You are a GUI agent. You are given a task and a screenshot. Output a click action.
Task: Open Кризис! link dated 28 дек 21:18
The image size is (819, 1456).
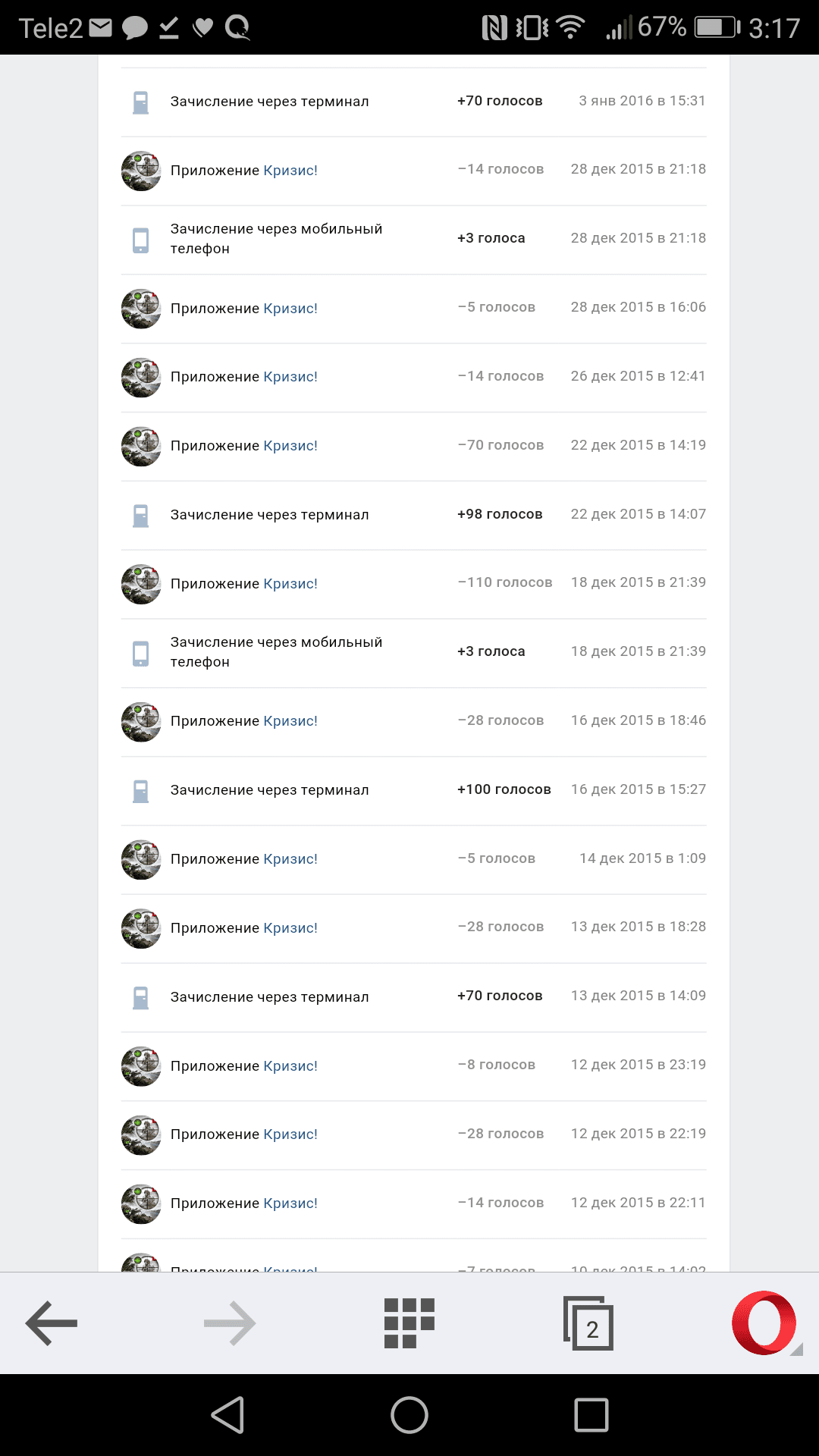[290, 171]
